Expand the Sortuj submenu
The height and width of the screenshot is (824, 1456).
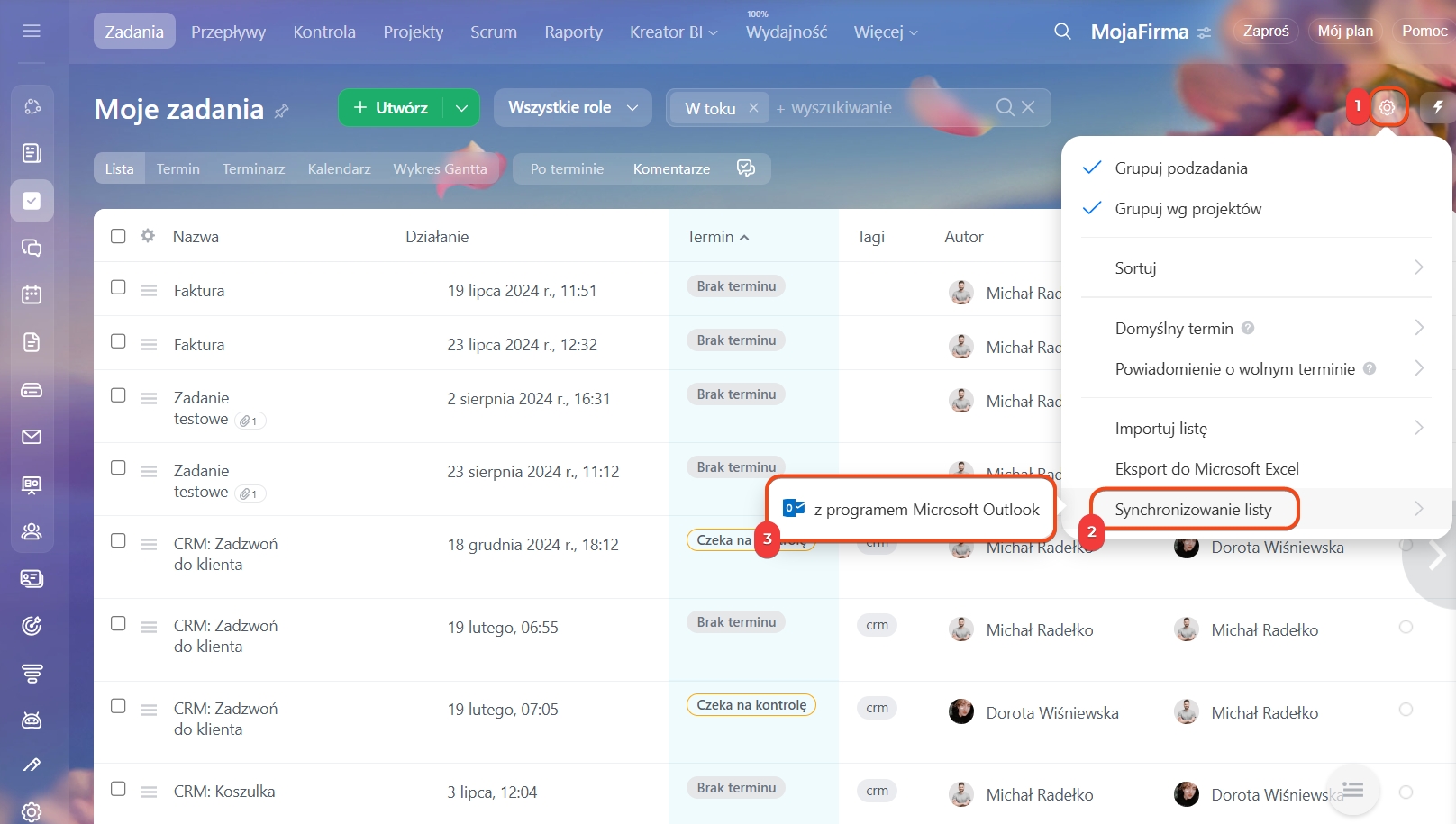coord(1256,267)
